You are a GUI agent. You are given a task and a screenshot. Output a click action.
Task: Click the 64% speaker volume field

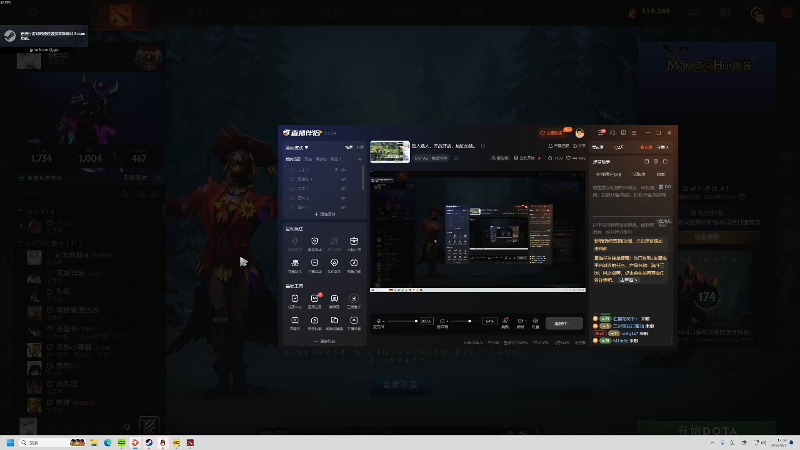coord(489,321)
